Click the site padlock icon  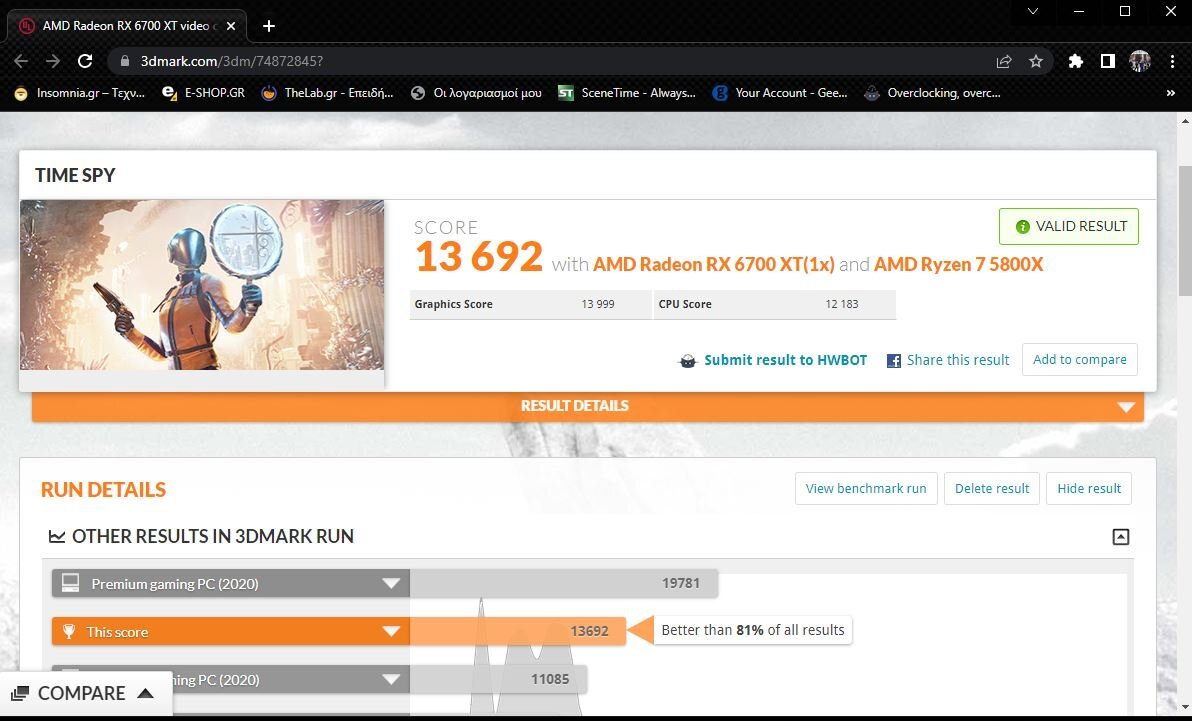click(x=125, y=61)
